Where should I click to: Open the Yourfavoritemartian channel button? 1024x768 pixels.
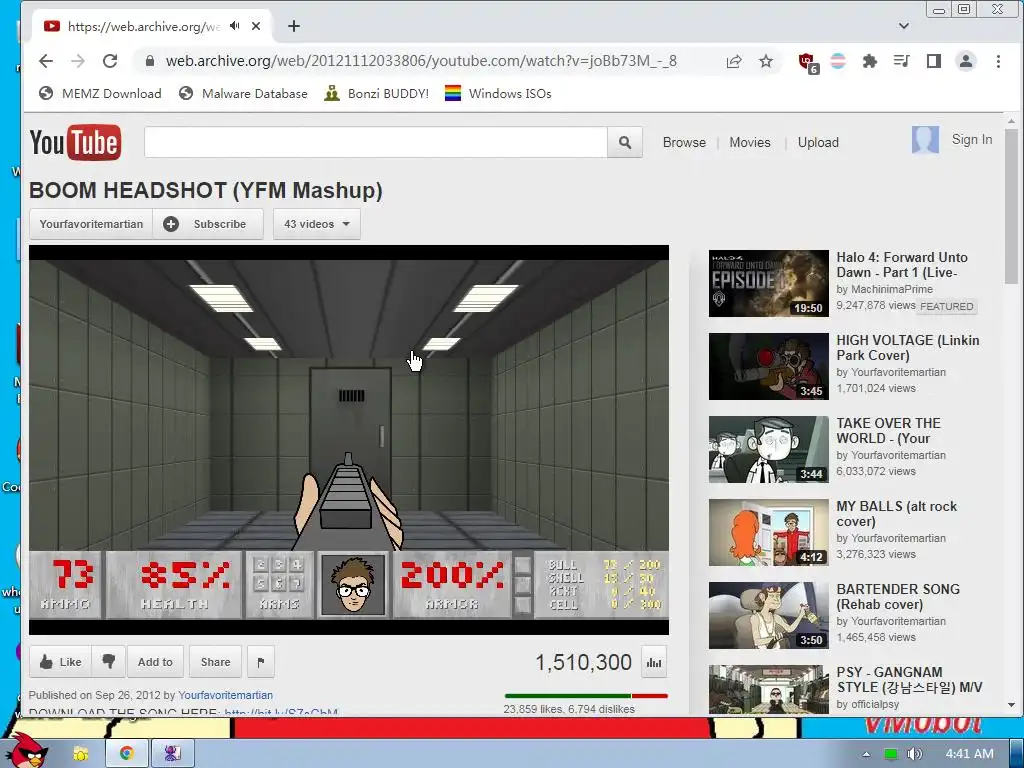click(x=91, y=224)
